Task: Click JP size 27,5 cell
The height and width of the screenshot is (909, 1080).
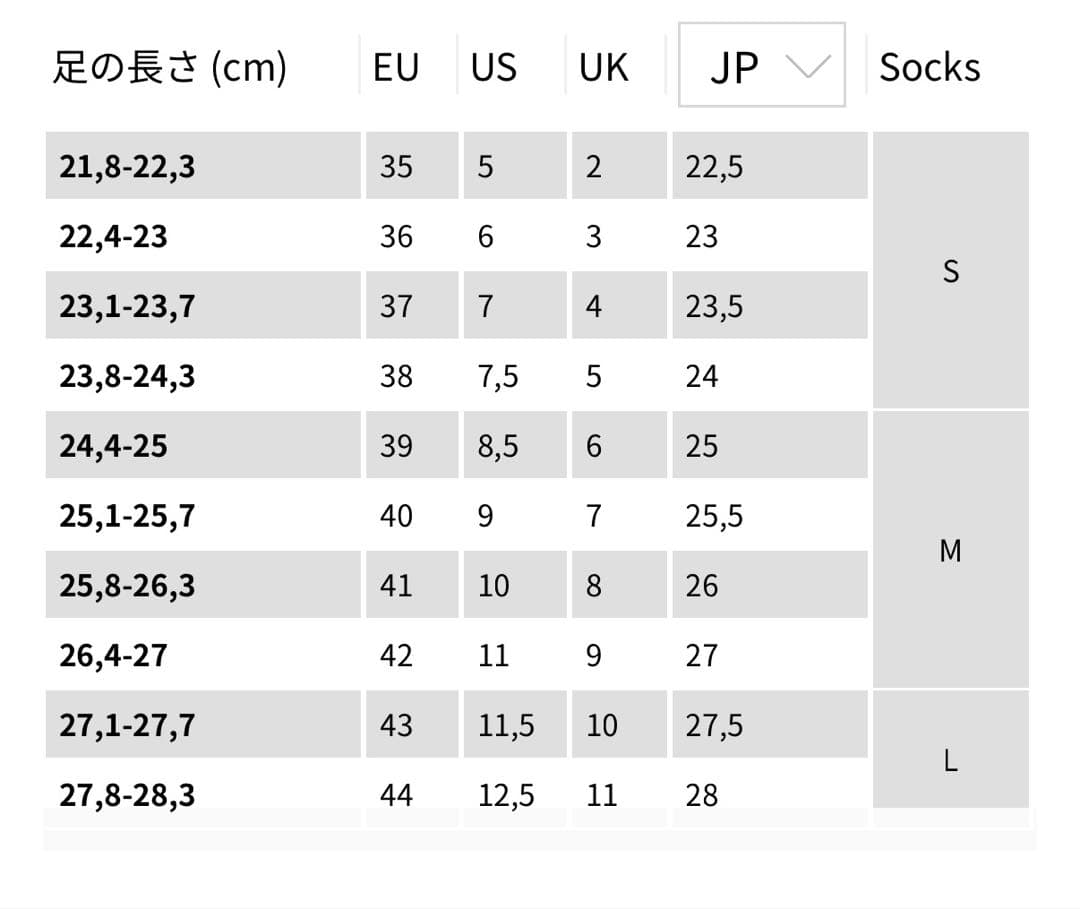Action: pyautogui.click(x=714, y=726)
